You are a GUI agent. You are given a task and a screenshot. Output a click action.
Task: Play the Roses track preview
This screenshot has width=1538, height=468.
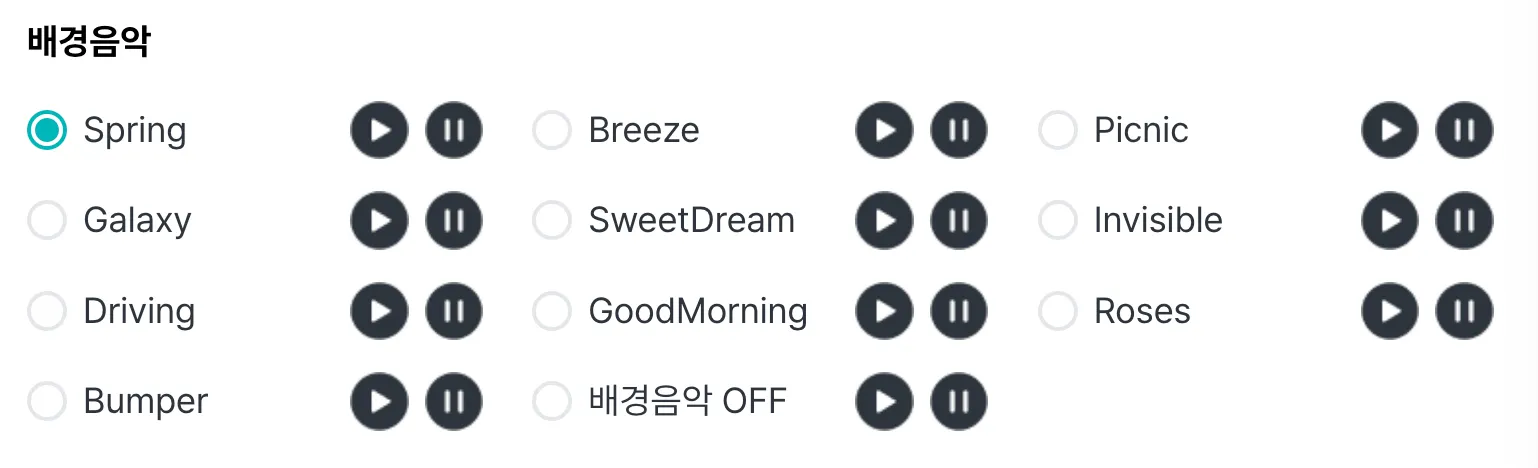click(1390, 311)
